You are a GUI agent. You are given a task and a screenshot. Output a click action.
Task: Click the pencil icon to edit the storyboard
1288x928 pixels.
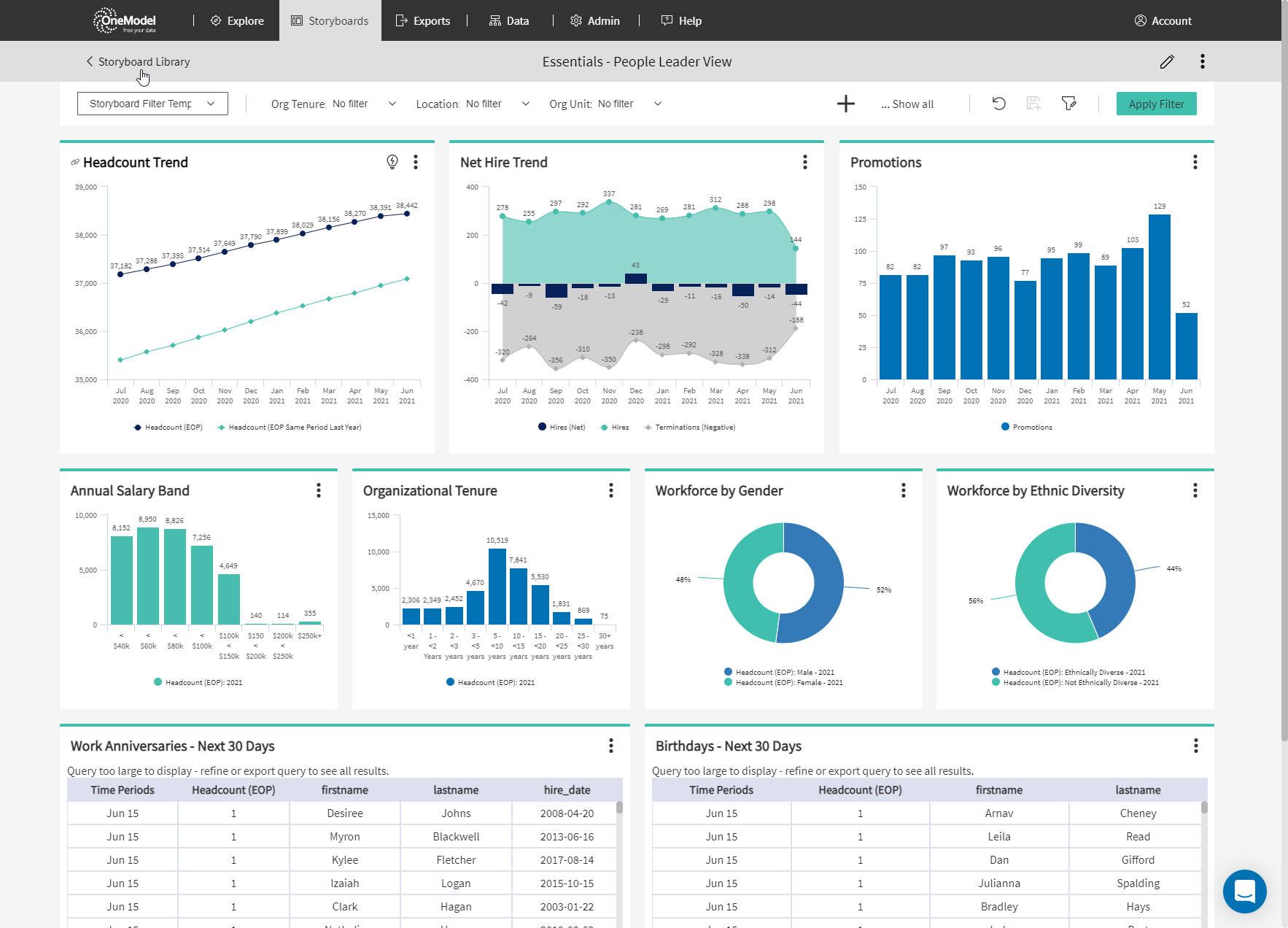(x=1167, y=61)
